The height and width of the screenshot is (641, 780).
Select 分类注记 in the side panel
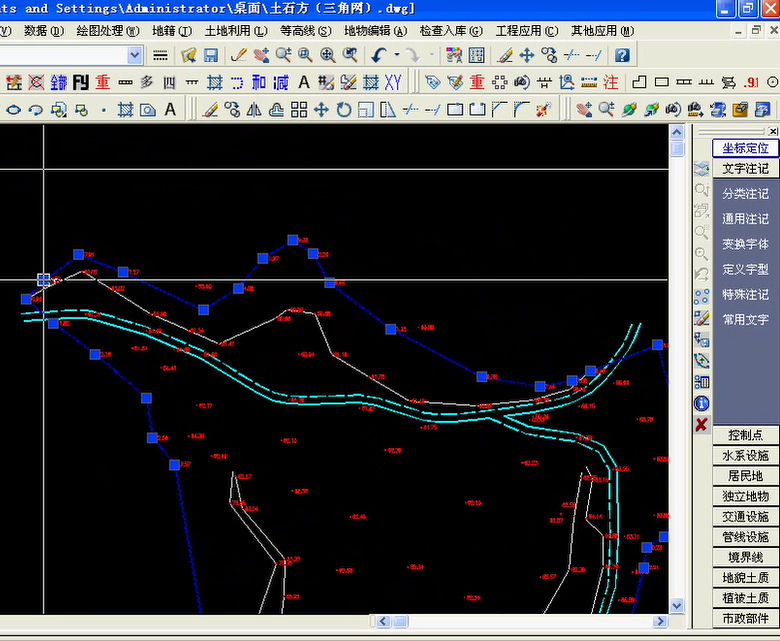pyautogui.click(x=745, y=194)
